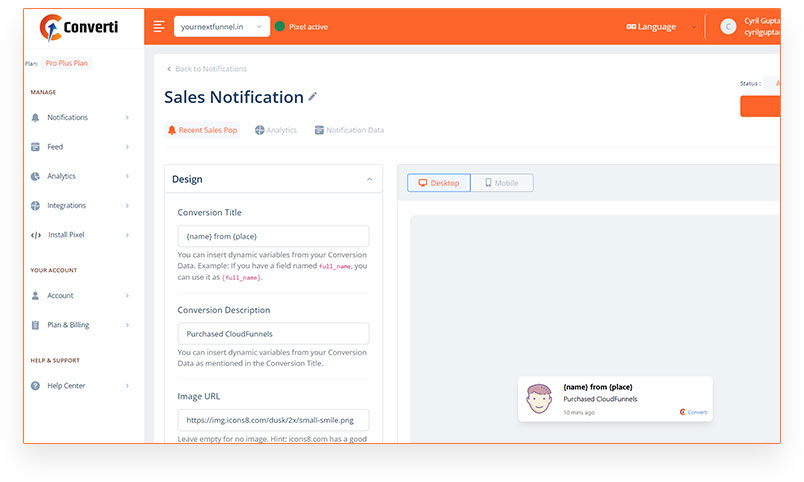This screenshot has width=804, height=482.
Task: Click the Pro Plus Plan badge
Action: pos(67,63)
